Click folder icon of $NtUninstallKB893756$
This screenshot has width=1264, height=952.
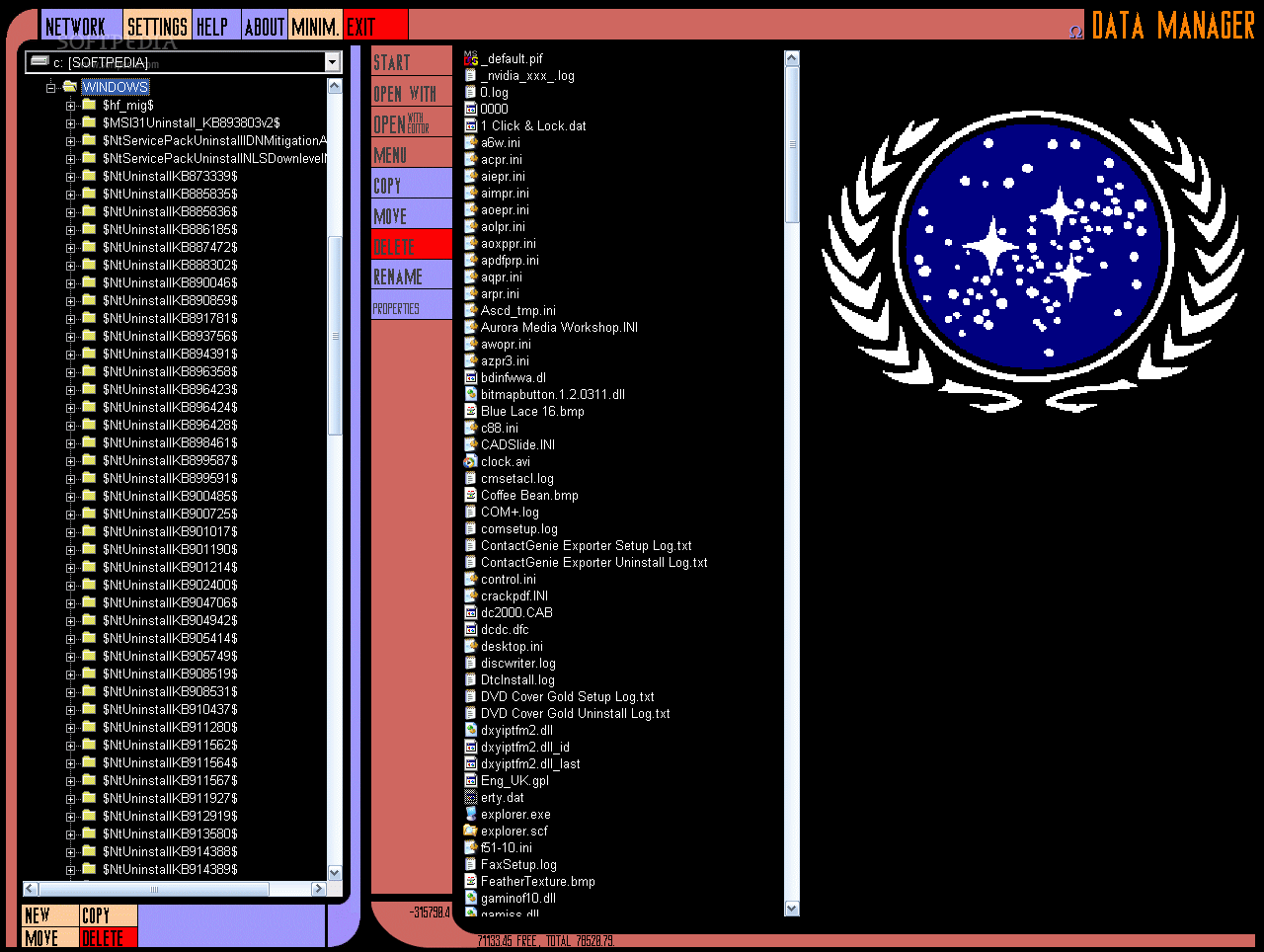89,336
